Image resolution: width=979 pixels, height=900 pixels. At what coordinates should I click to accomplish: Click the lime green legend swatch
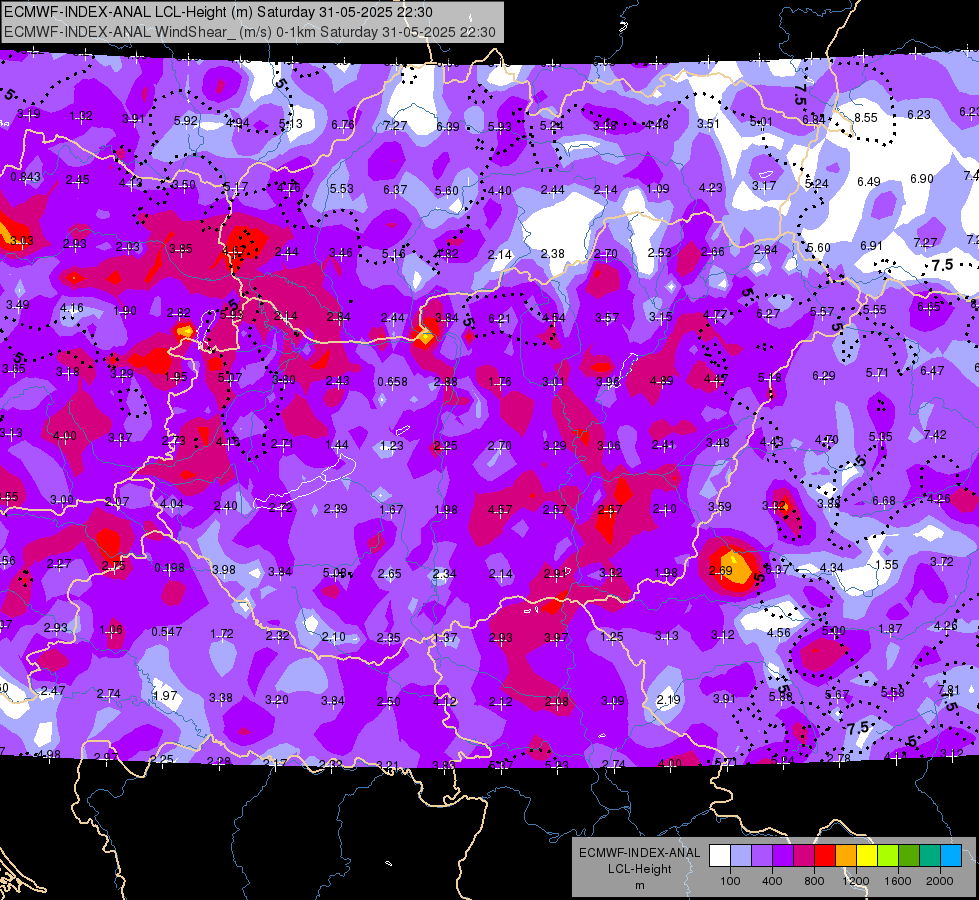coord(888,856)
